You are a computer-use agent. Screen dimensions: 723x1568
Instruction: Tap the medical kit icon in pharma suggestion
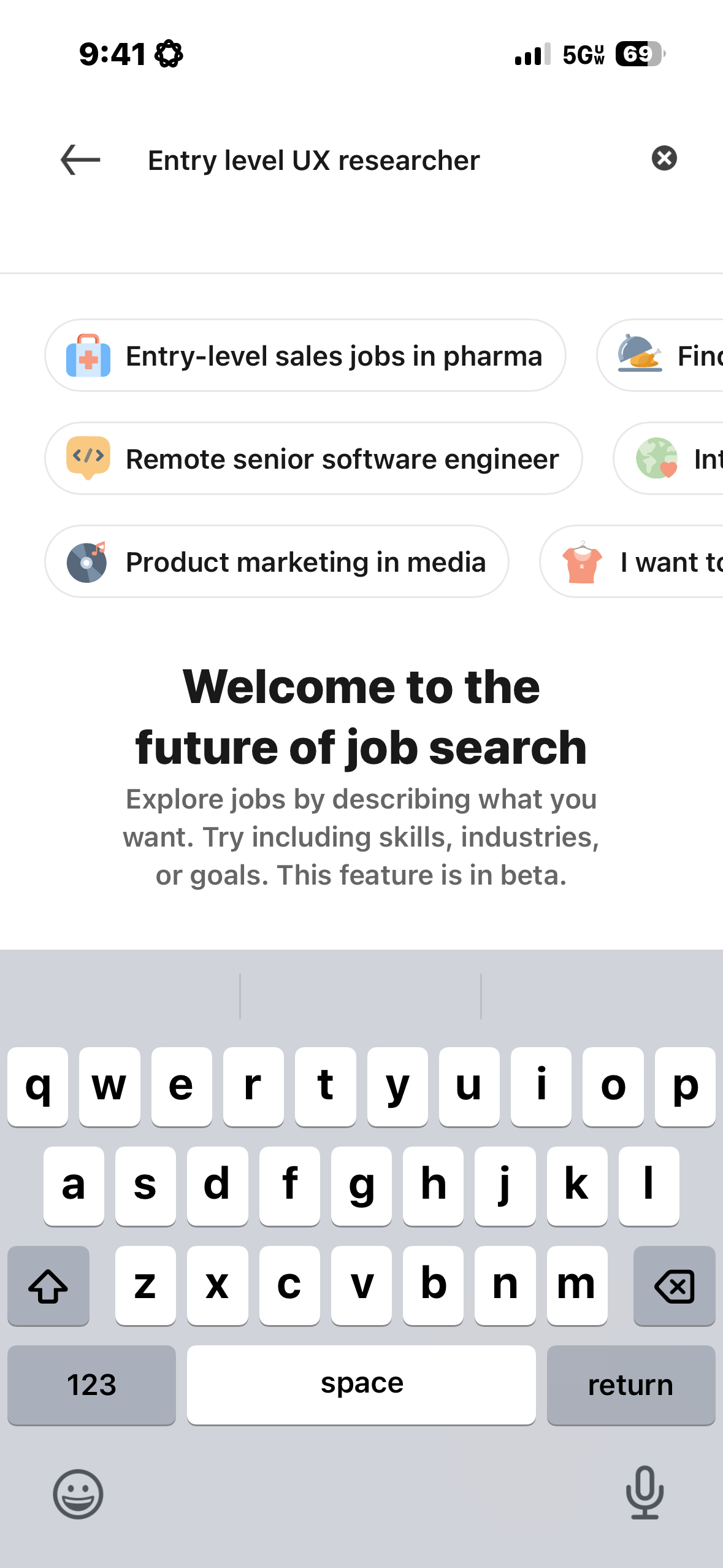tap(88, 356)
